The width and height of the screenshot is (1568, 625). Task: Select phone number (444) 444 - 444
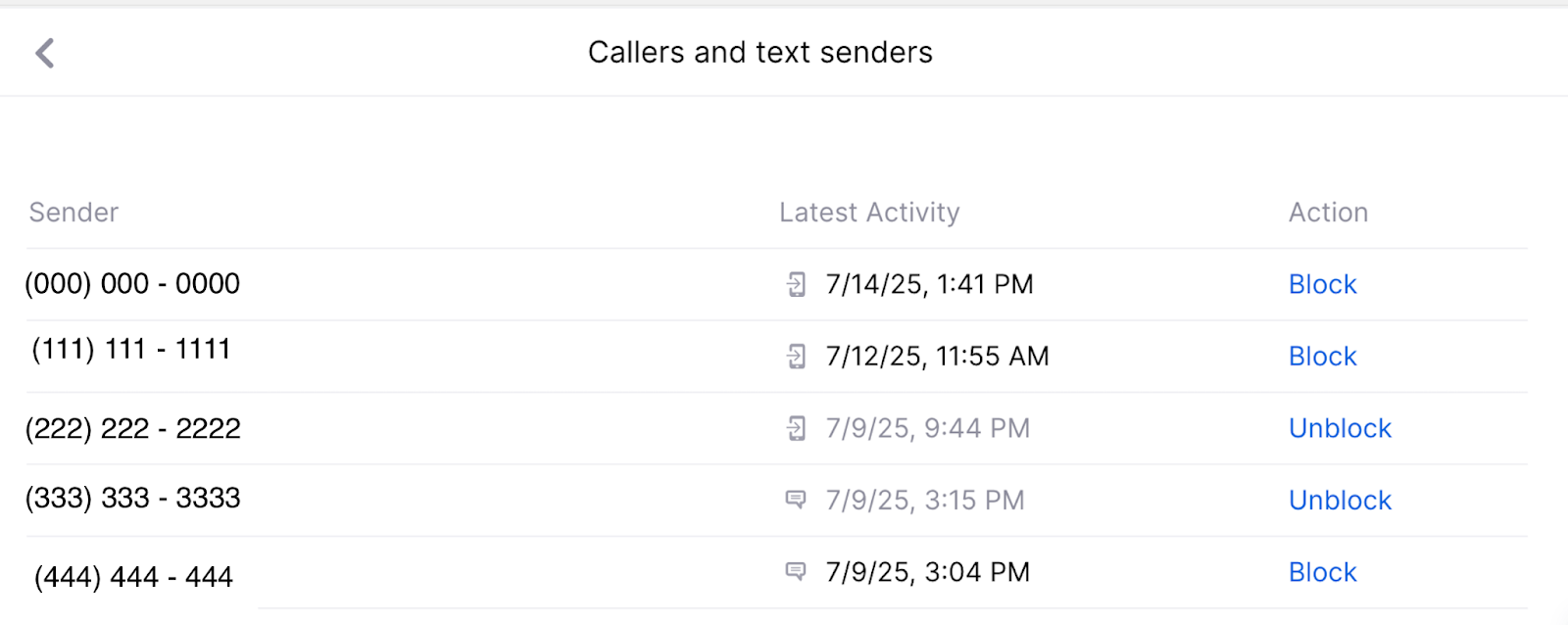[133, 578]
